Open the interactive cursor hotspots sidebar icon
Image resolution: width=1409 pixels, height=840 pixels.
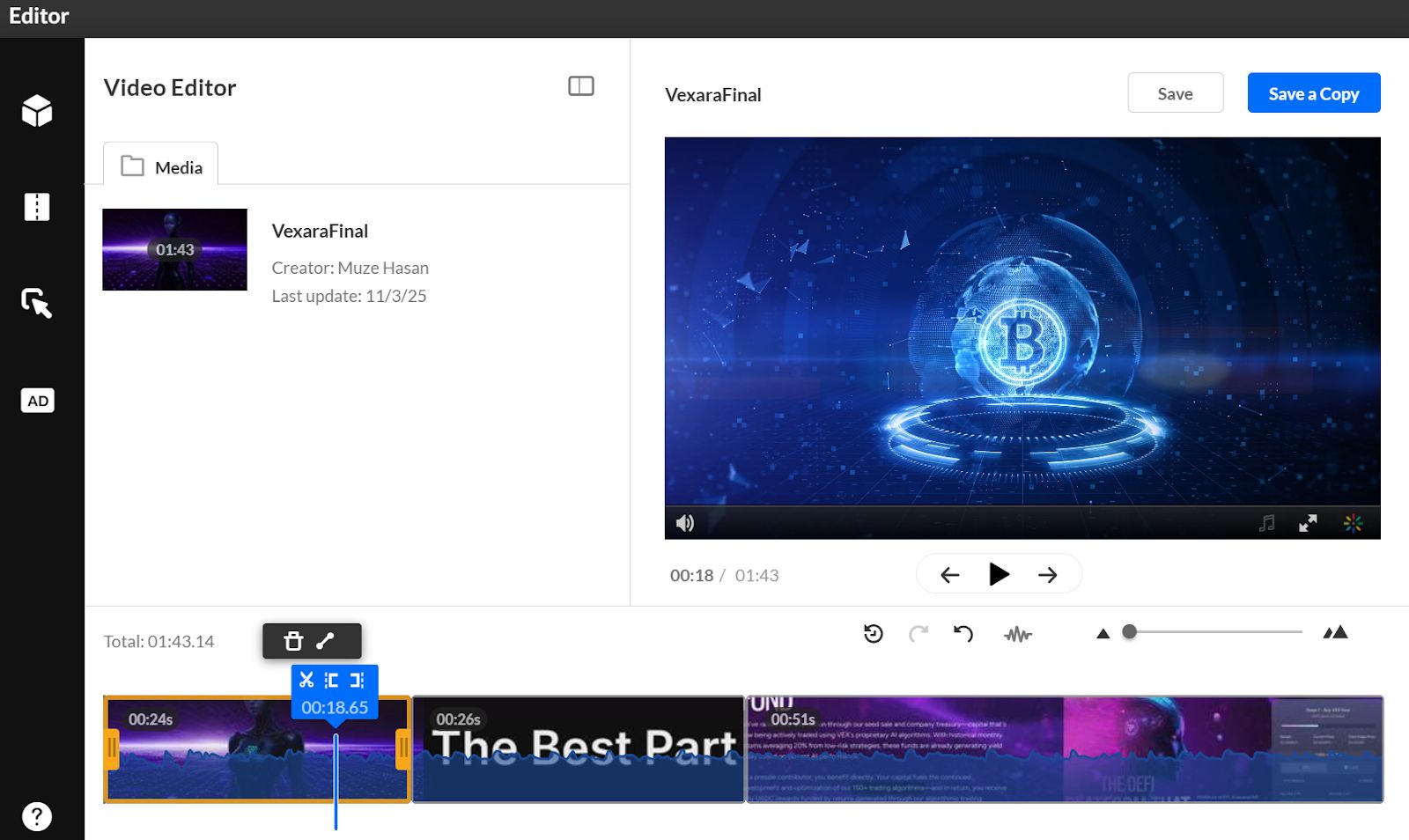tap(37, 303)
